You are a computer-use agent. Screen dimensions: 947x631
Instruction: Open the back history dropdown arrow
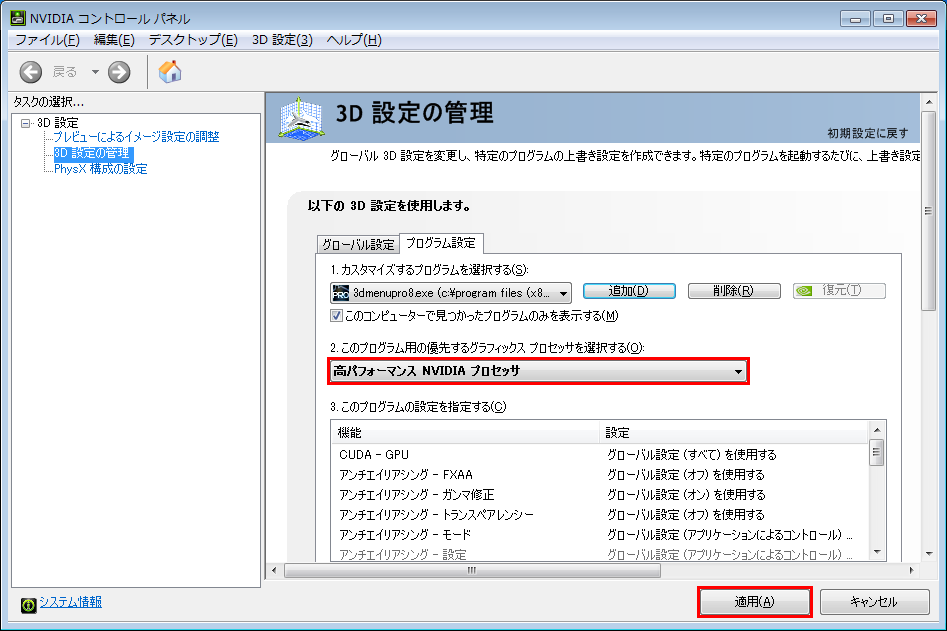point(95,72)
